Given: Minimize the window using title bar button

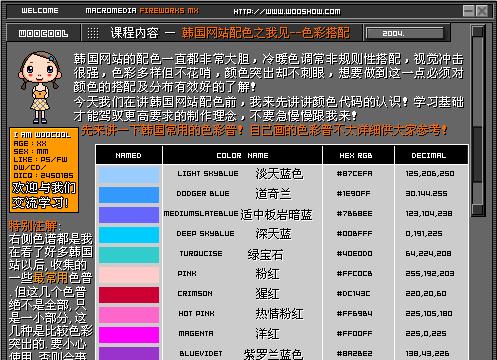Looking at the screenshot, I should point(468,11).
